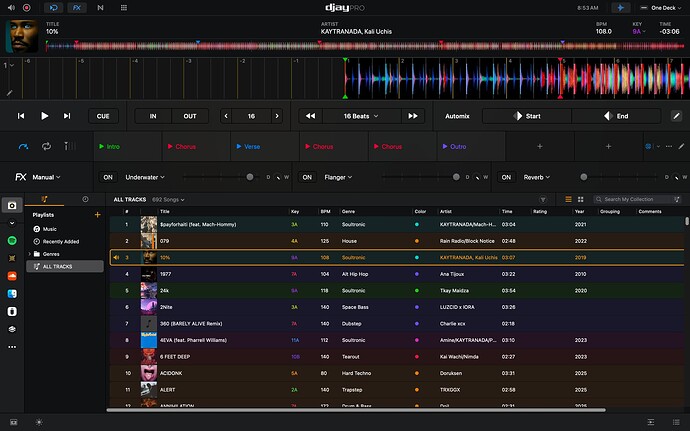Screen dimensions: 690x431
Task: Open the cue options three-dots menu
Action: point(669,146)
